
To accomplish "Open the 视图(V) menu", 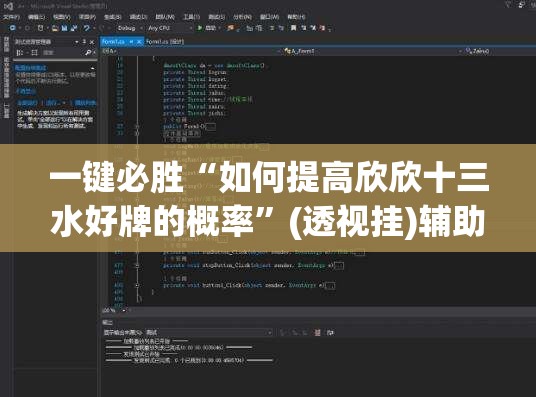I will pyautogui.click(x=62, y=17).
